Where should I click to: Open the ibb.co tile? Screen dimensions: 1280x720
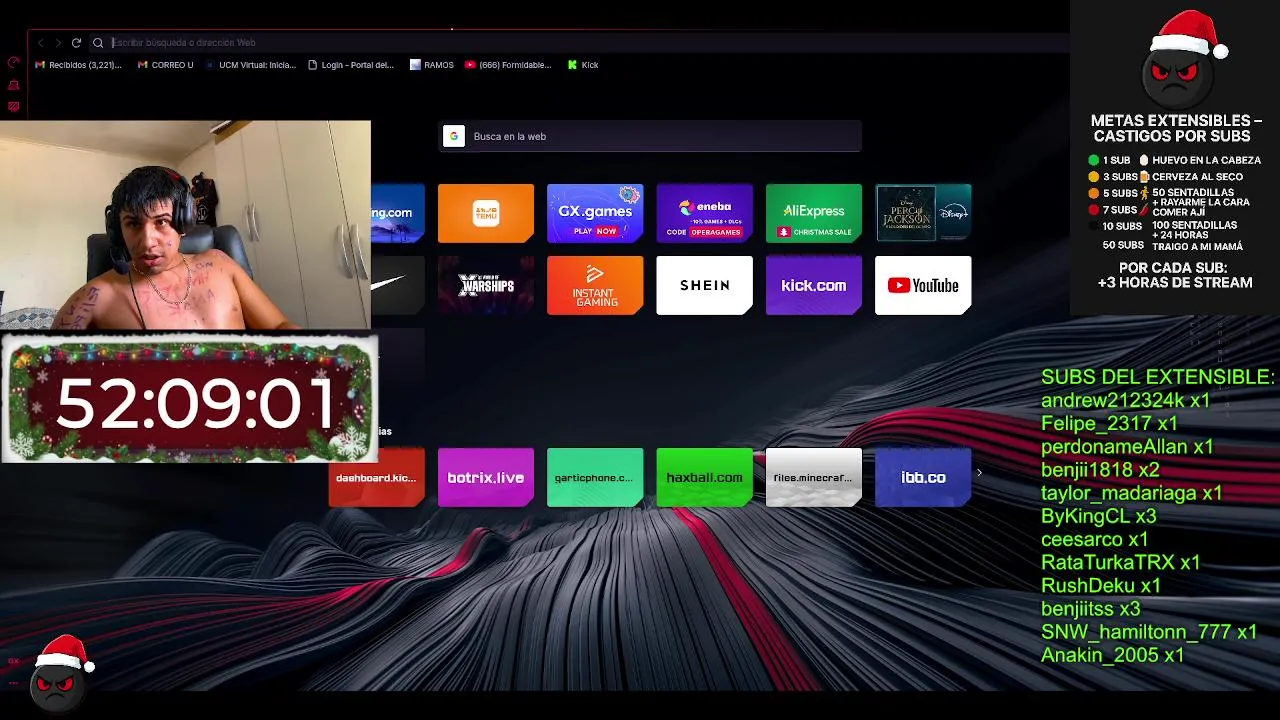[923, 478]
